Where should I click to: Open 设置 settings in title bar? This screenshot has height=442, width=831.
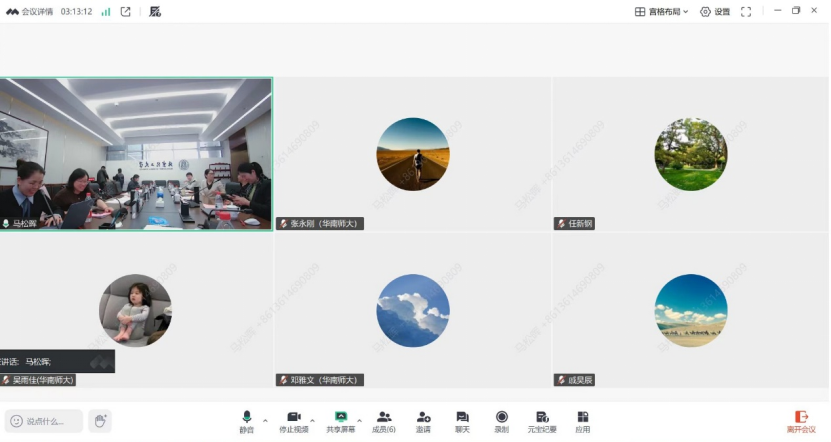point(715,12)
